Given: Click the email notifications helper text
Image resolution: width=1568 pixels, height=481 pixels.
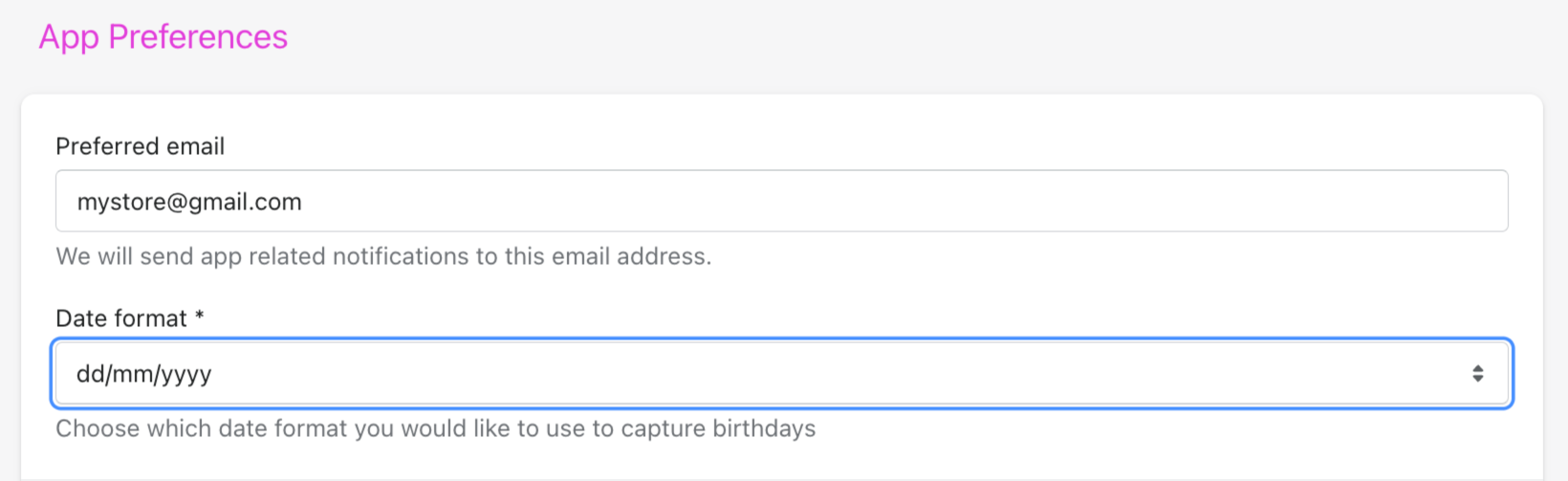Looking at the screenshot, I should pyautogui.click(x=383, y=256).
